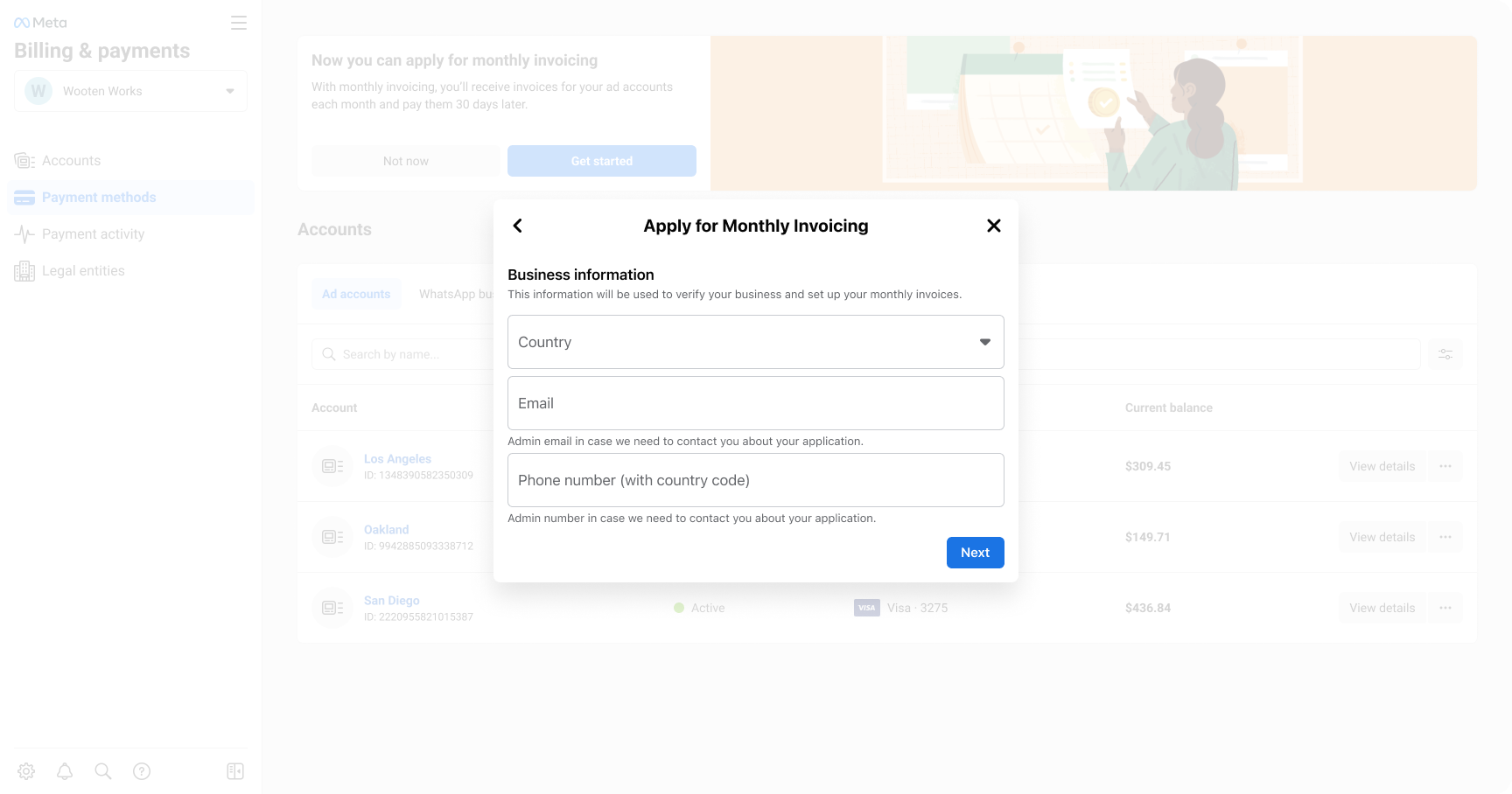
Task: Open the Los Angeles account link
Action: 397,459
